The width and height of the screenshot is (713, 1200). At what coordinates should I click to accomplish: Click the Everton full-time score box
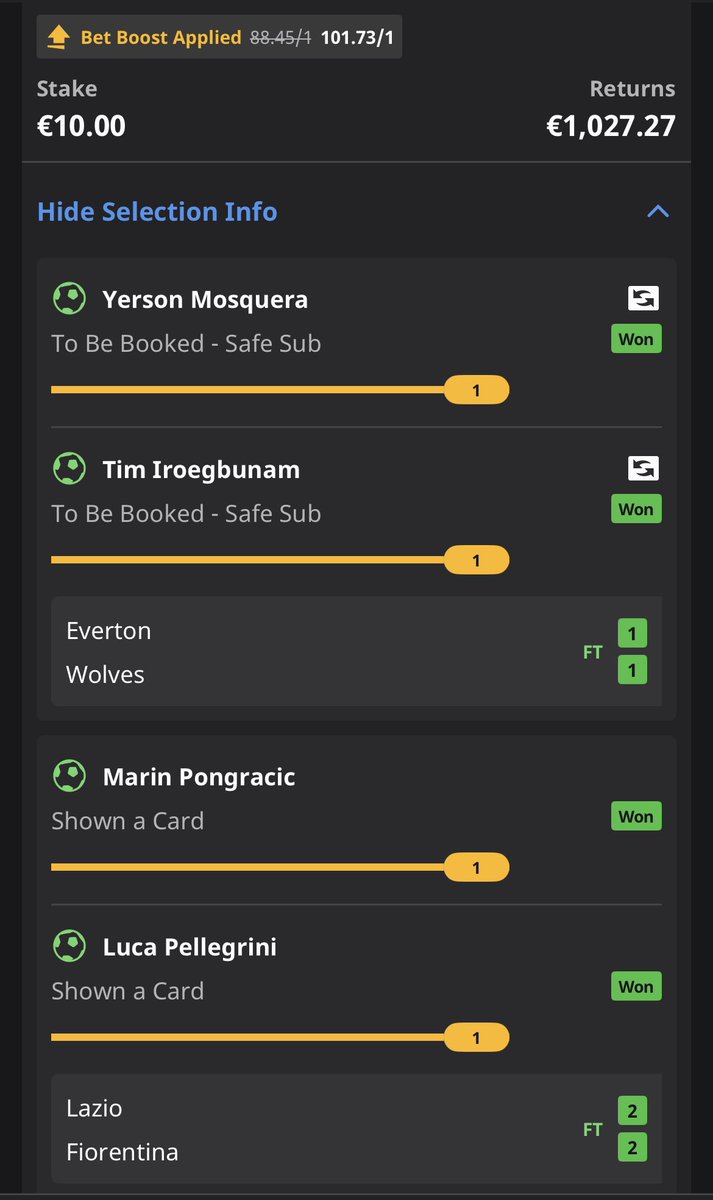point(632,633)
